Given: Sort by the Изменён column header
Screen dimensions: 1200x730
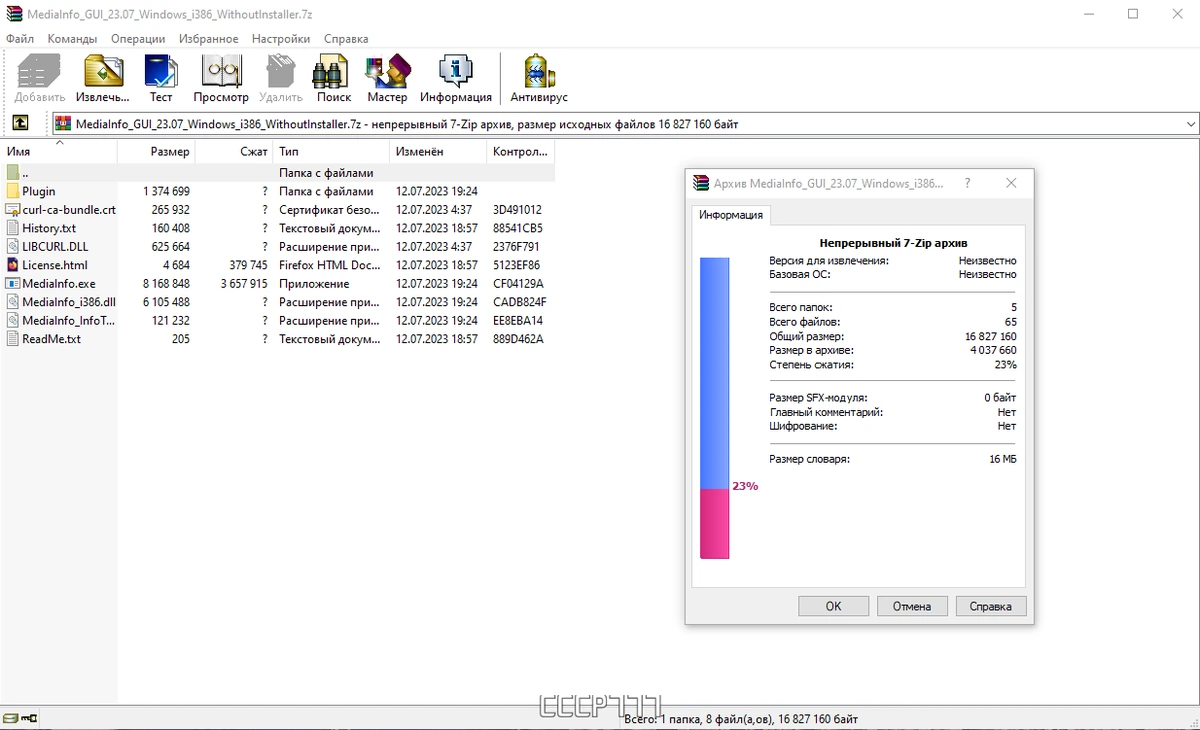Looking at the screenshot, I should point(438,152).
